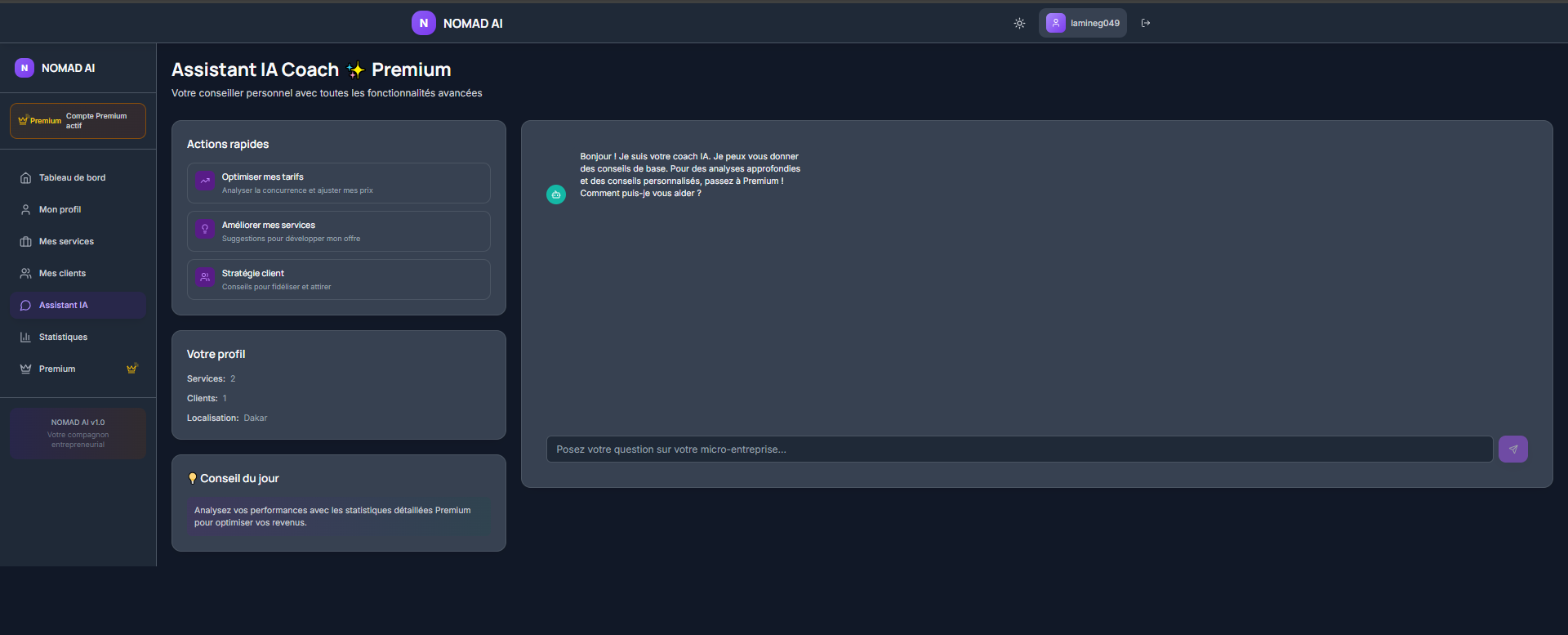The width and height of the screenshot is (1568, 635).
Task: Open the lamineg049 user profile button
Action: tap(1082, 23)
